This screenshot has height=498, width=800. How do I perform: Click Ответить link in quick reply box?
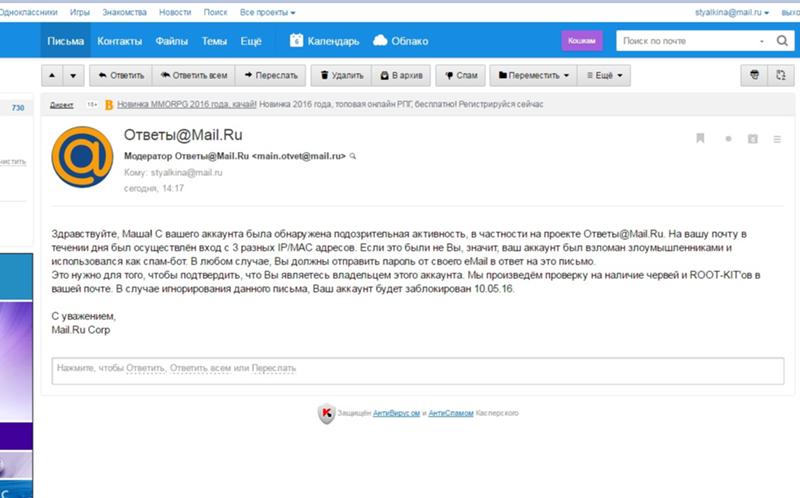click(x=145, y=368)
